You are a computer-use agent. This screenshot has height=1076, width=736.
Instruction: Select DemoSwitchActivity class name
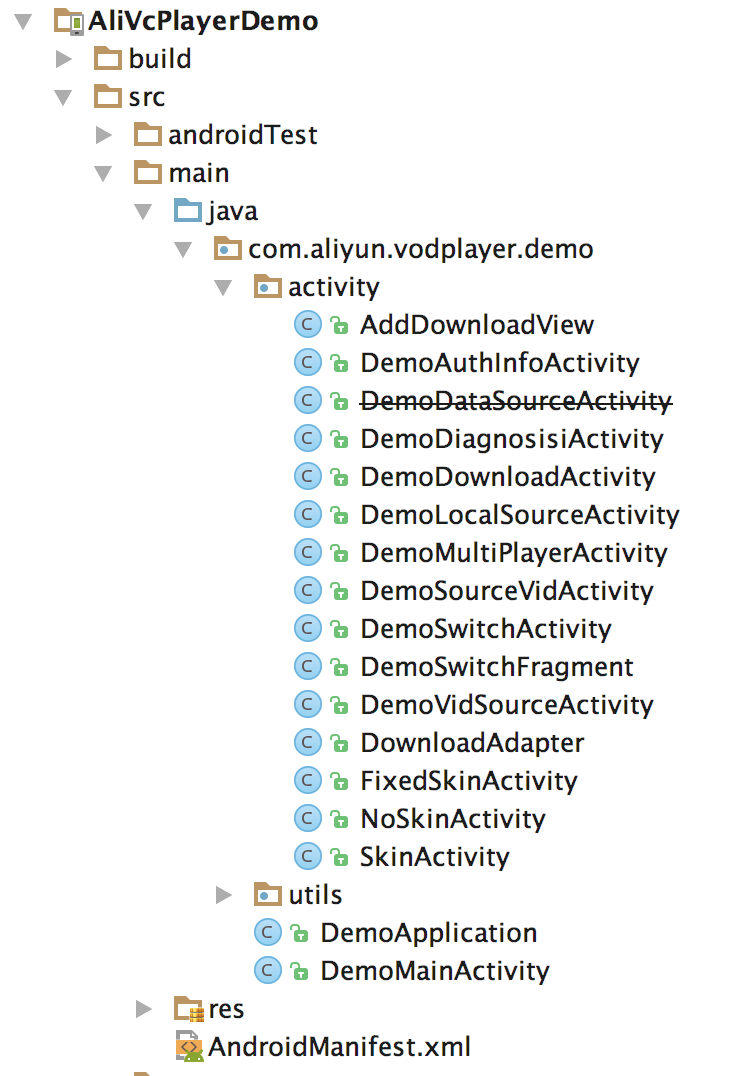coord(486,629)
